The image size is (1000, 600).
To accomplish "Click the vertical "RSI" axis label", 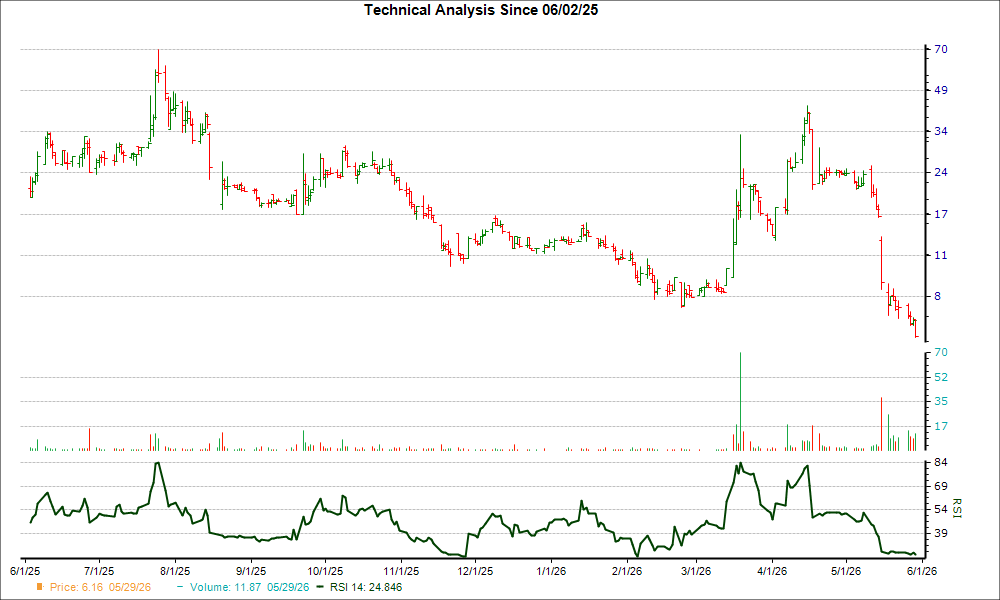I will tap(956, 508).
